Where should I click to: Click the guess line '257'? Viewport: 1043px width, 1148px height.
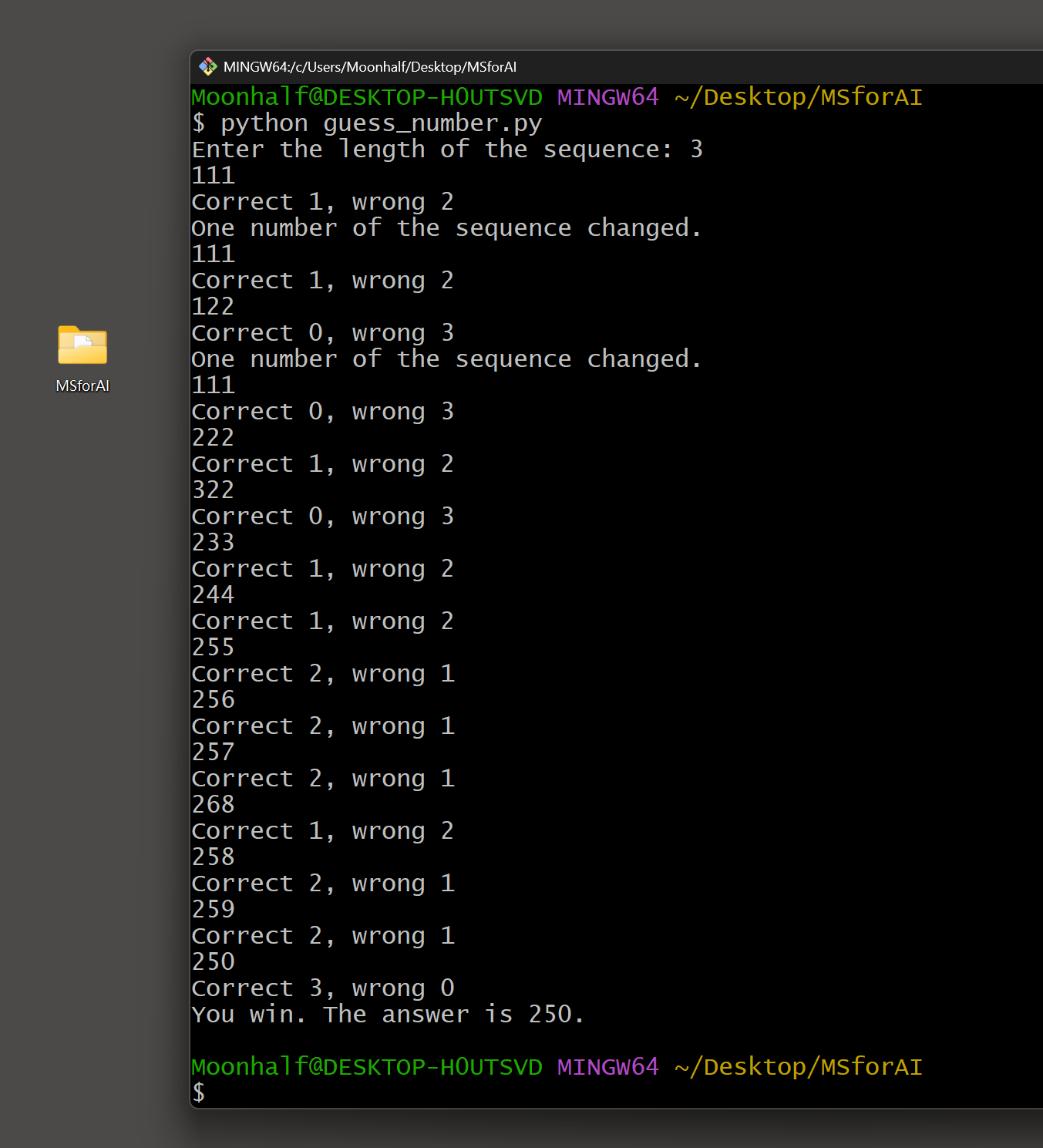(x=214, y=752)
